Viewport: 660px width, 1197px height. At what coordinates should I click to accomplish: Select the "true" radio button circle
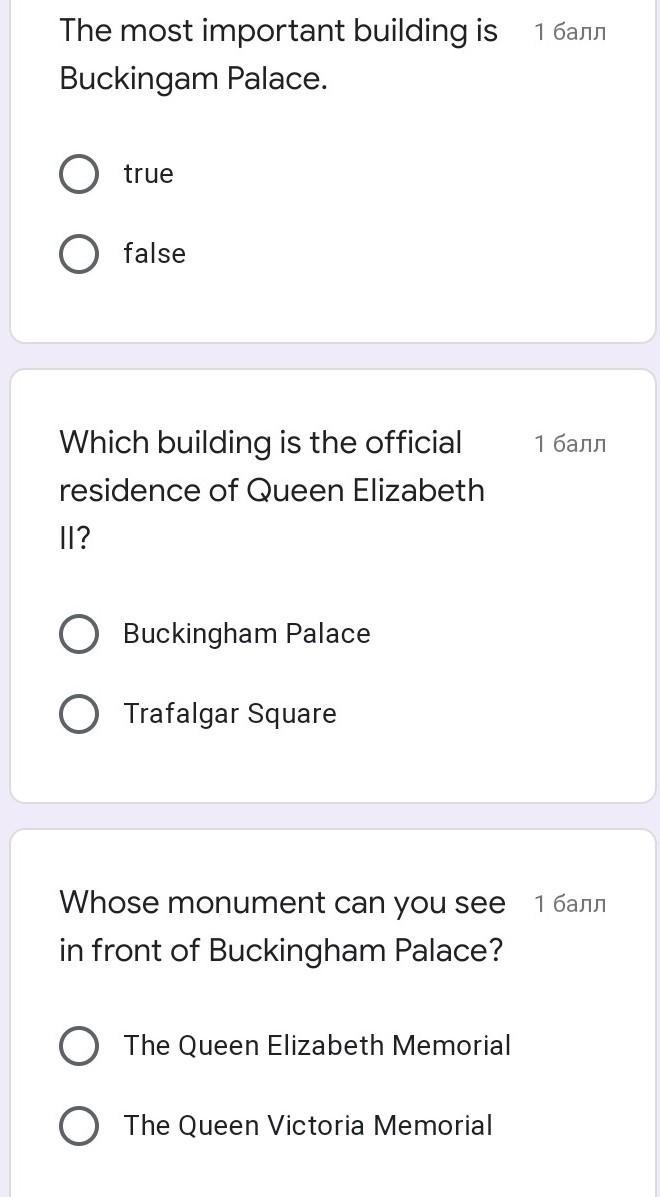coord(79,174)
